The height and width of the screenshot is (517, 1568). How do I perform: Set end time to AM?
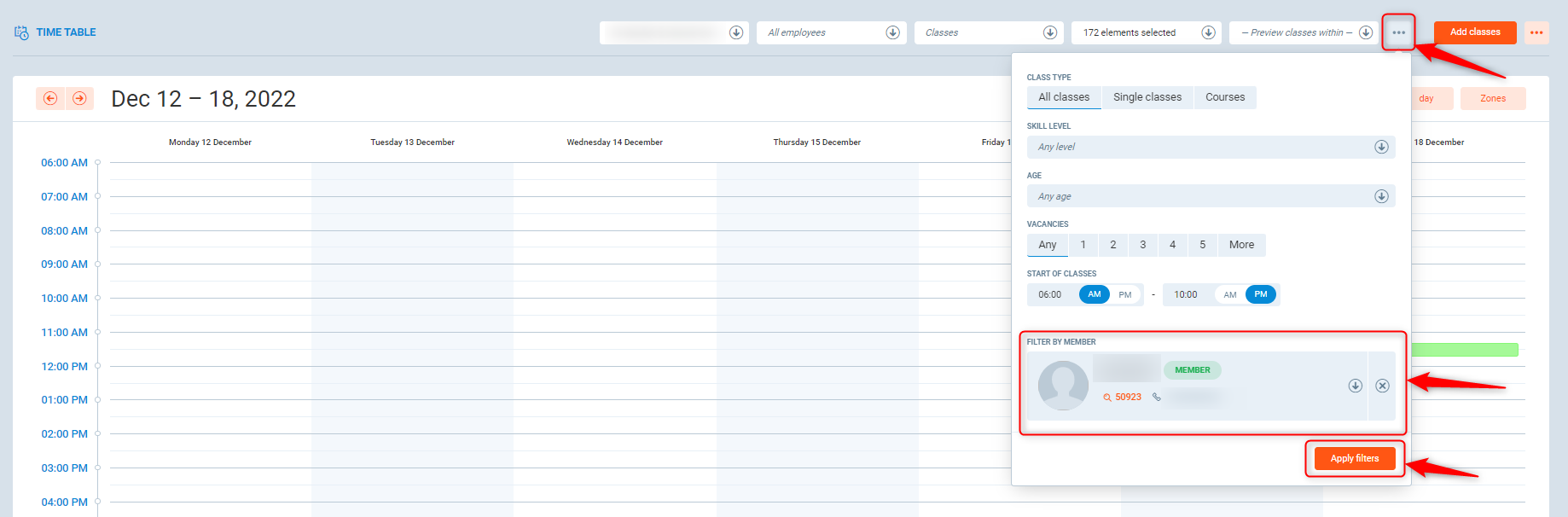(x=1229, y=294)
